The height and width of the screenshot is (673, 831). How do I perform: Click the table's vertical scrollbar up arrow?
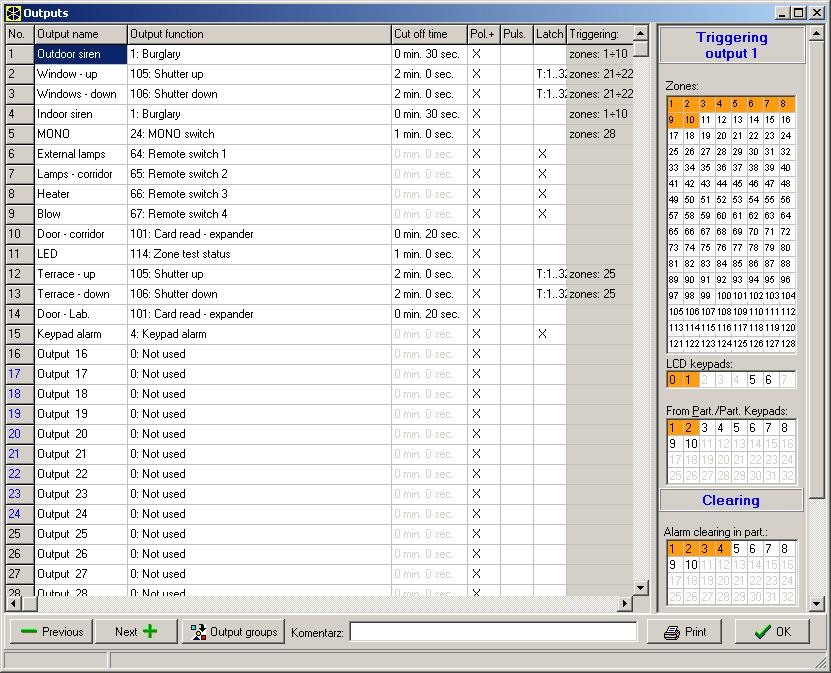pyautogui.click(x=641, y=34)
